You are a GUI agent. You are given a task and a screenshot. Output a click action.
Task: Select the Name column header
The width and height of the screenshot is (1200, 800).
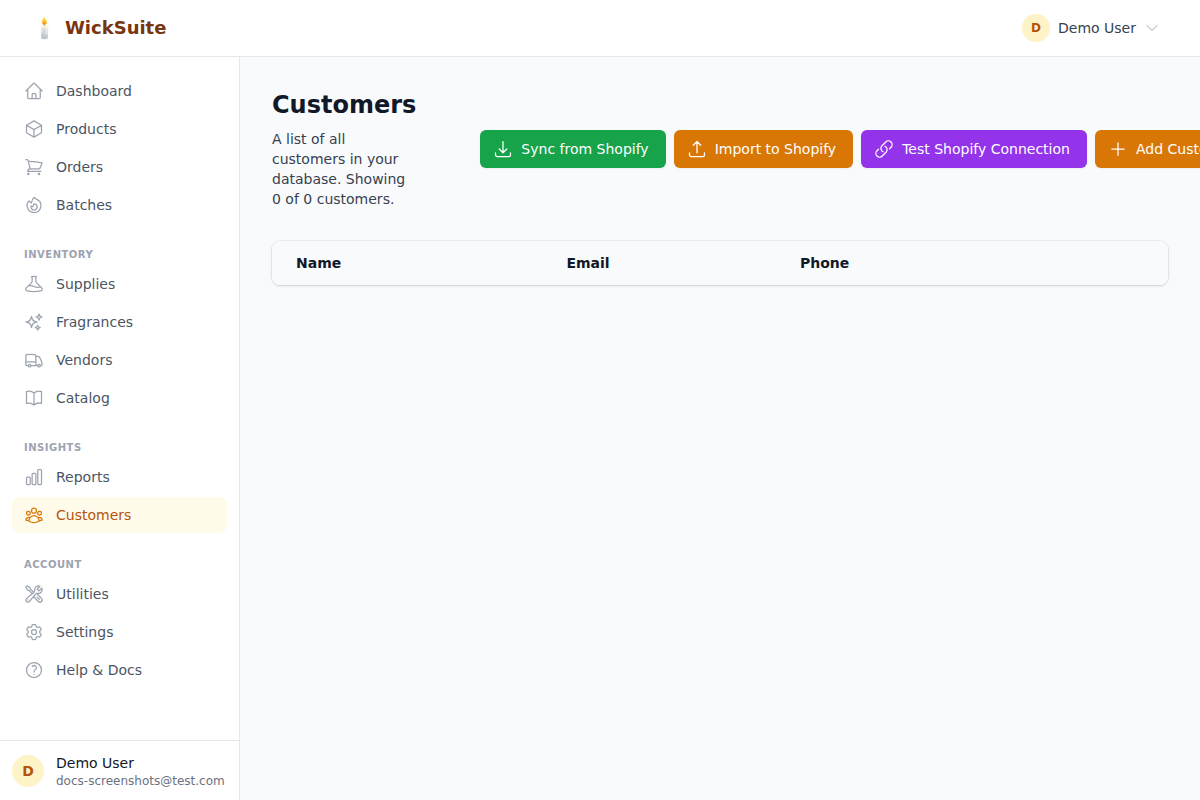[x=318, y=262]
